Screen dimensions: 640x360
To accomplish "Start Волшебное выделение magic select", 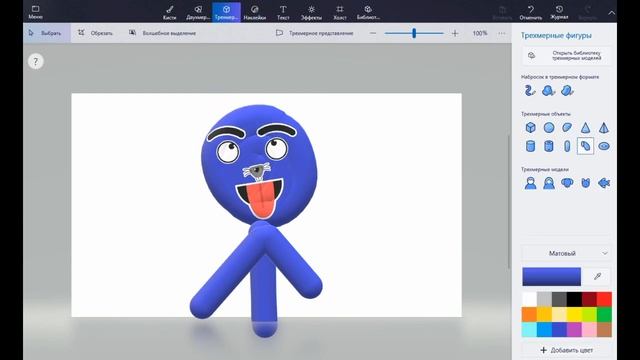I will click(162, 33).
